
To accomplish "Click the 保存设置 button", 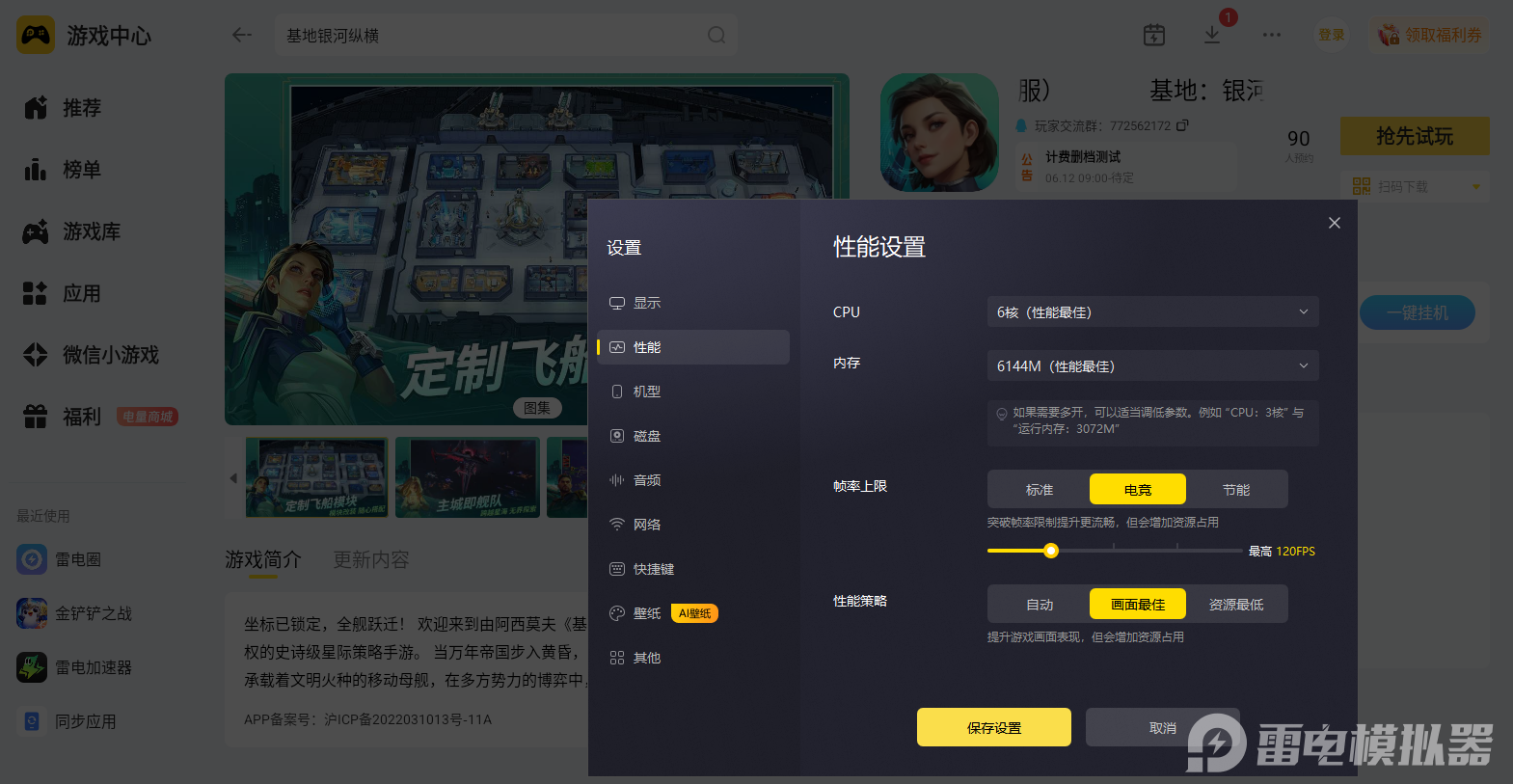I will click(994, 727).
